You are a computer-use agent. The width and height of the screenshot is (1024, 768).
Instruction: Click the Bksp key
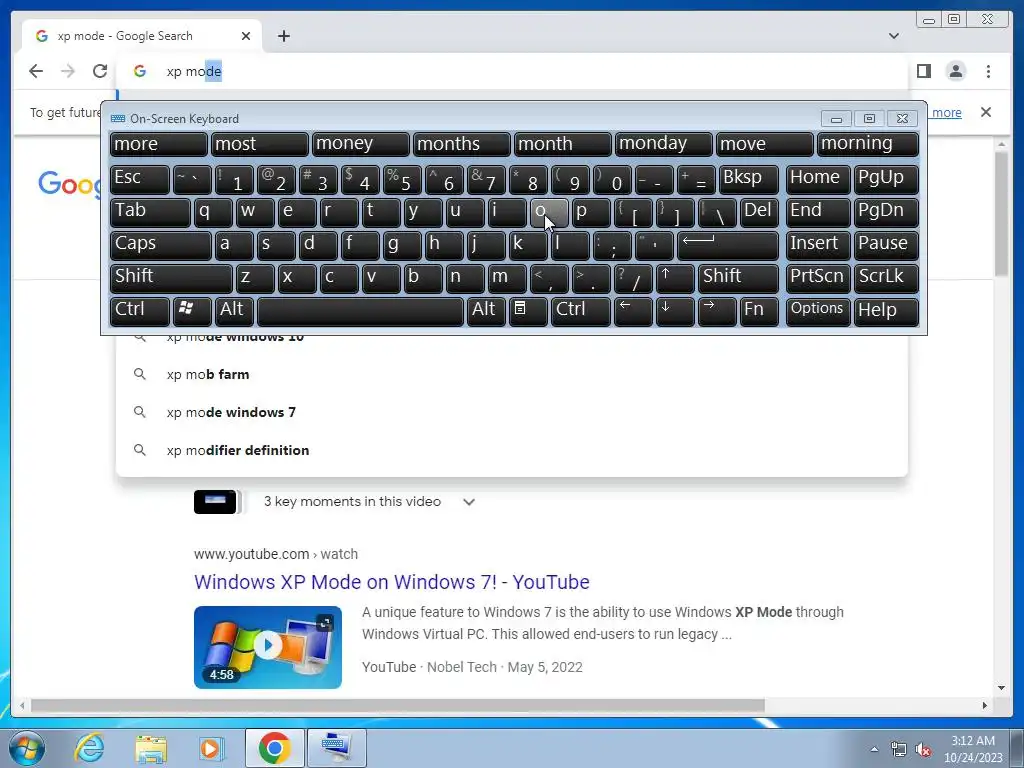(x=748, y=180)
